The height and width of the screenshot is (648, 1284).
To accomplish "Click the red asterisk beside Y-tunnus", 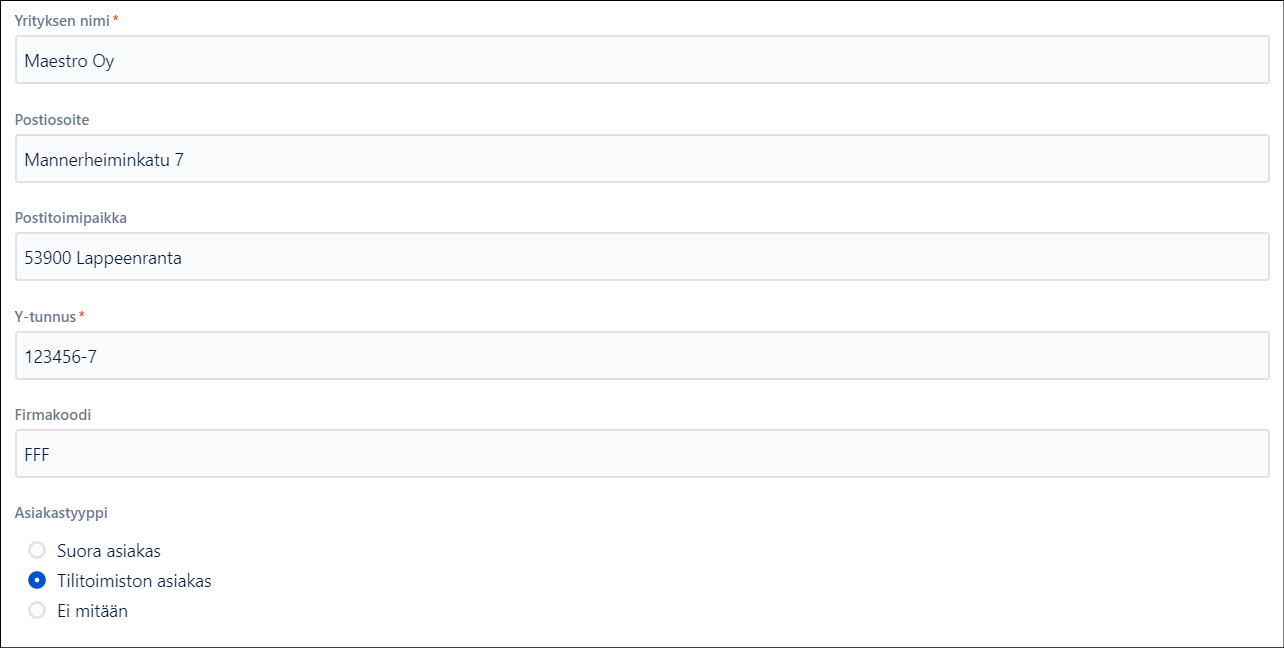I will 82,315.
